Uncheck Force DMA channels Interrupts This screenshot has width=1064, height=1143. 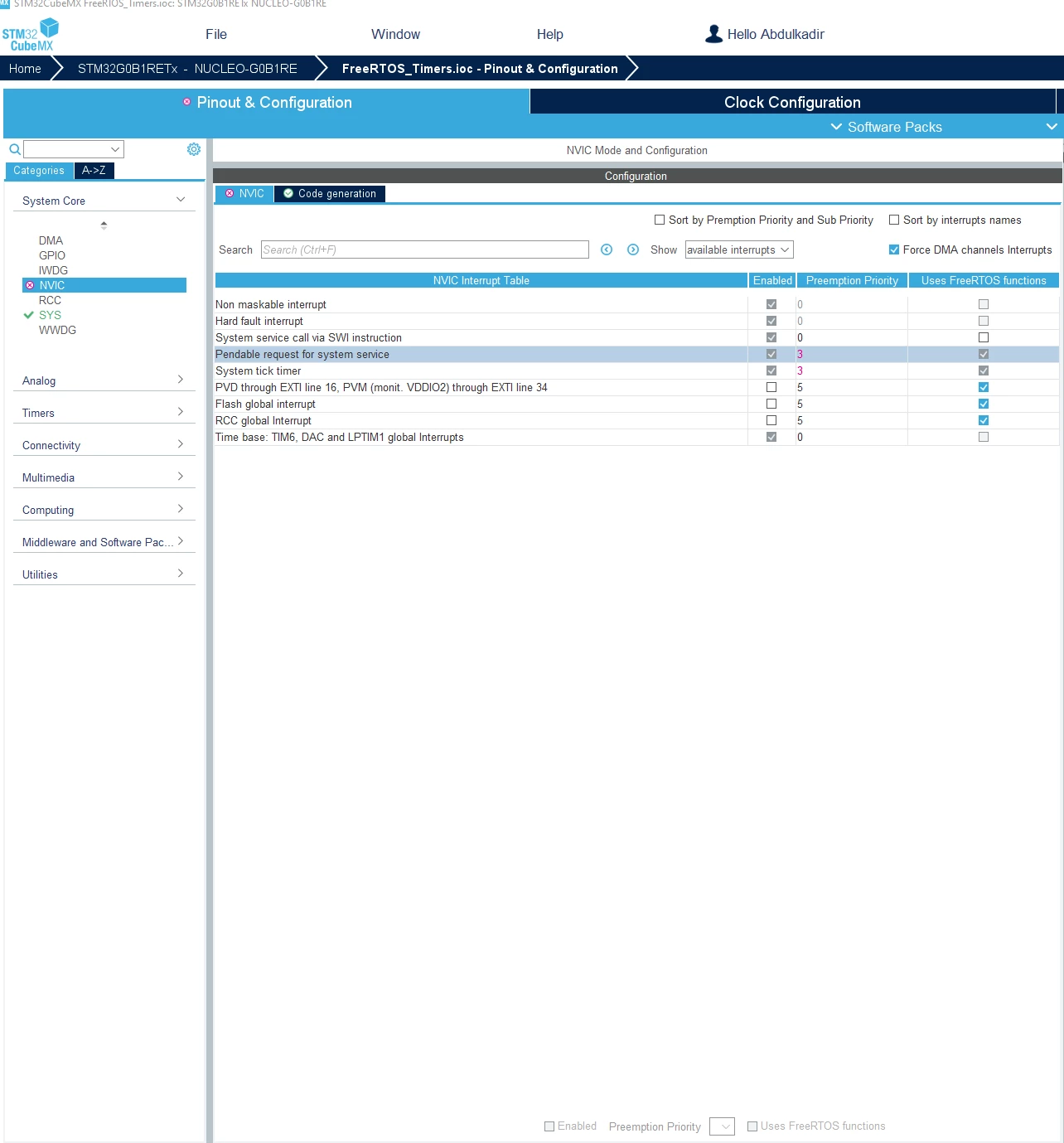click(x=894, y=249)
